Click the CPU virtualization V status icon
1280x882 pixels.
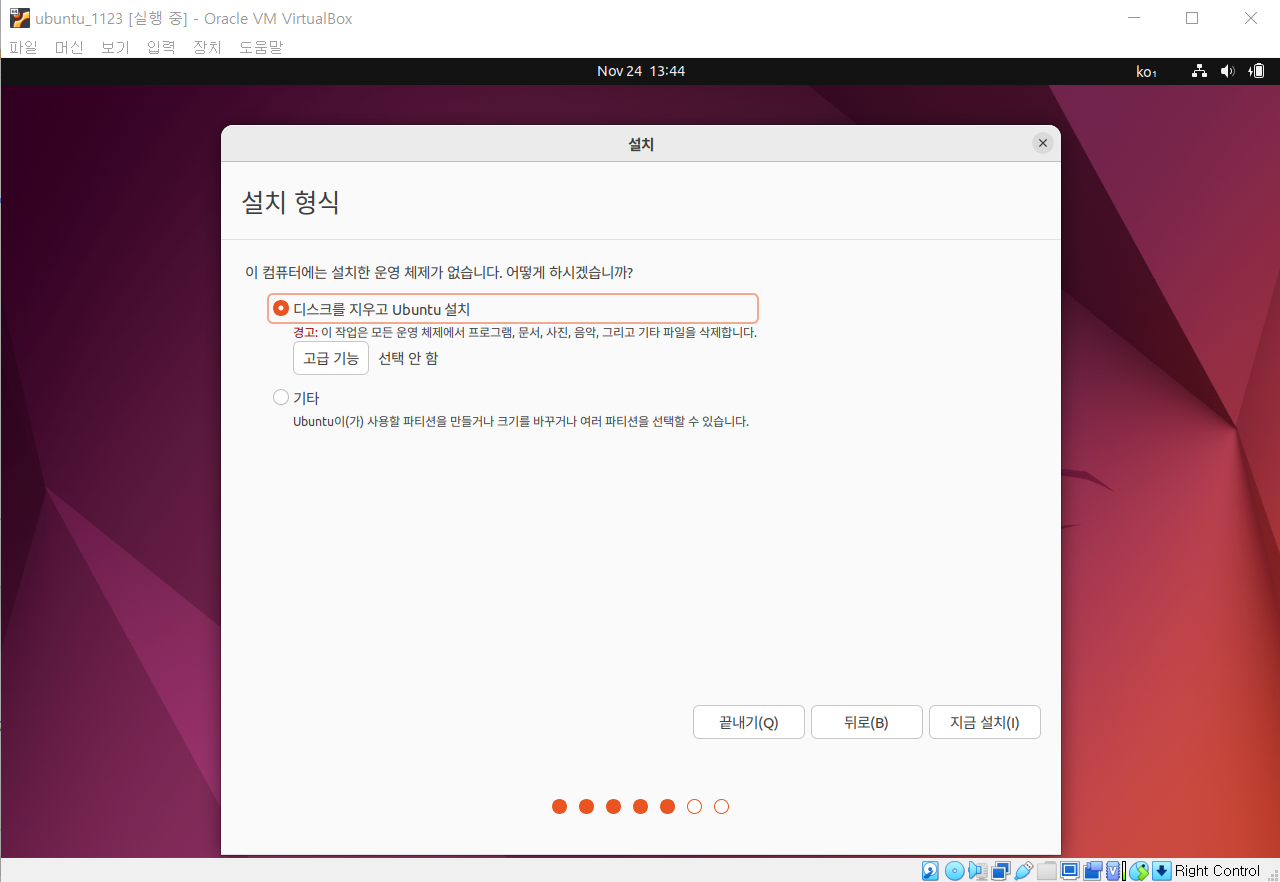point(1115,871)
